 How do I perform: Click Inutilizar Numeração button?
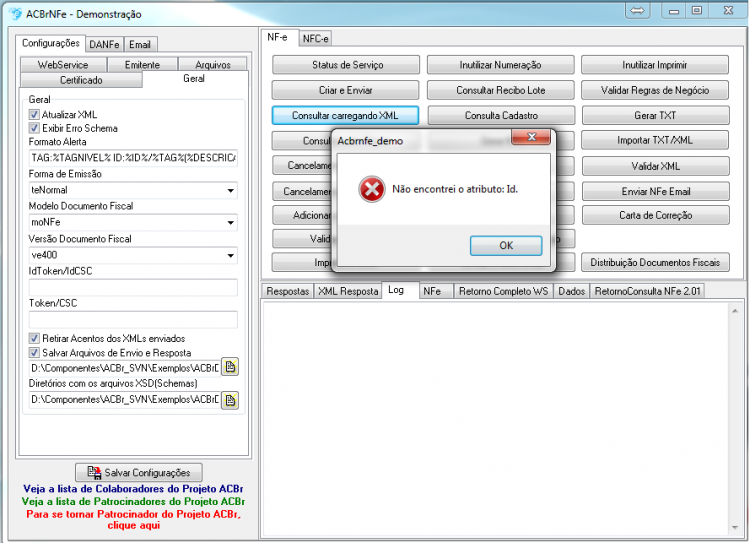(x=500, y=65)
